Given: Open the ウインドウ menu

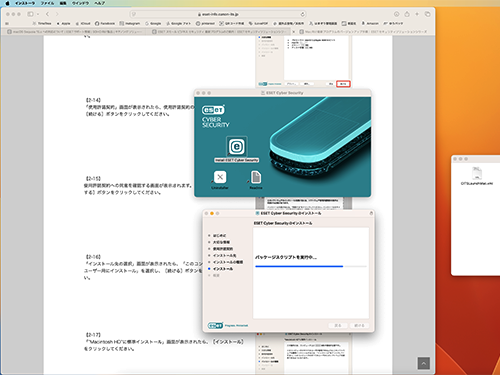Looking at the screenshot, I should 80,3.
